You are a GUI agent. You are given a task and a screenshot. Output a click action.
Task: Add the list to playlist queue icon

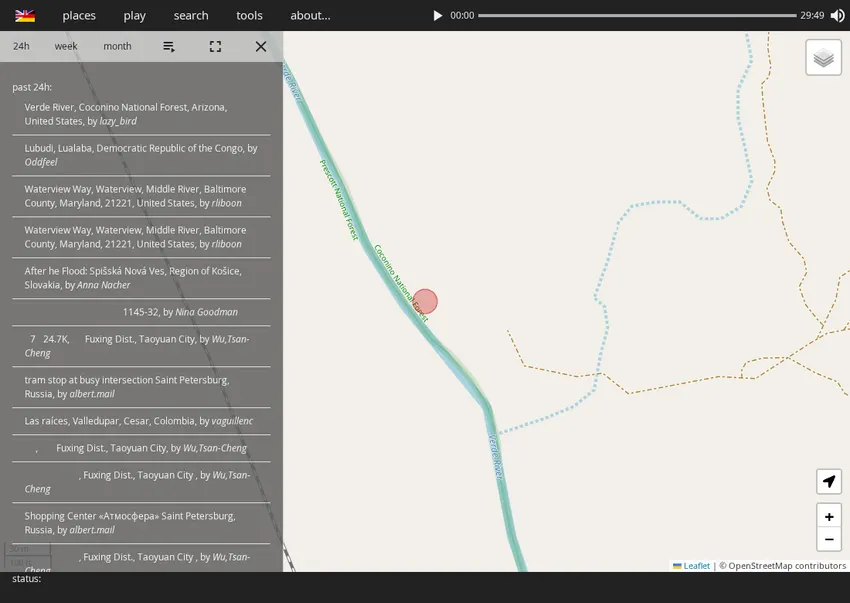[169, 47]
